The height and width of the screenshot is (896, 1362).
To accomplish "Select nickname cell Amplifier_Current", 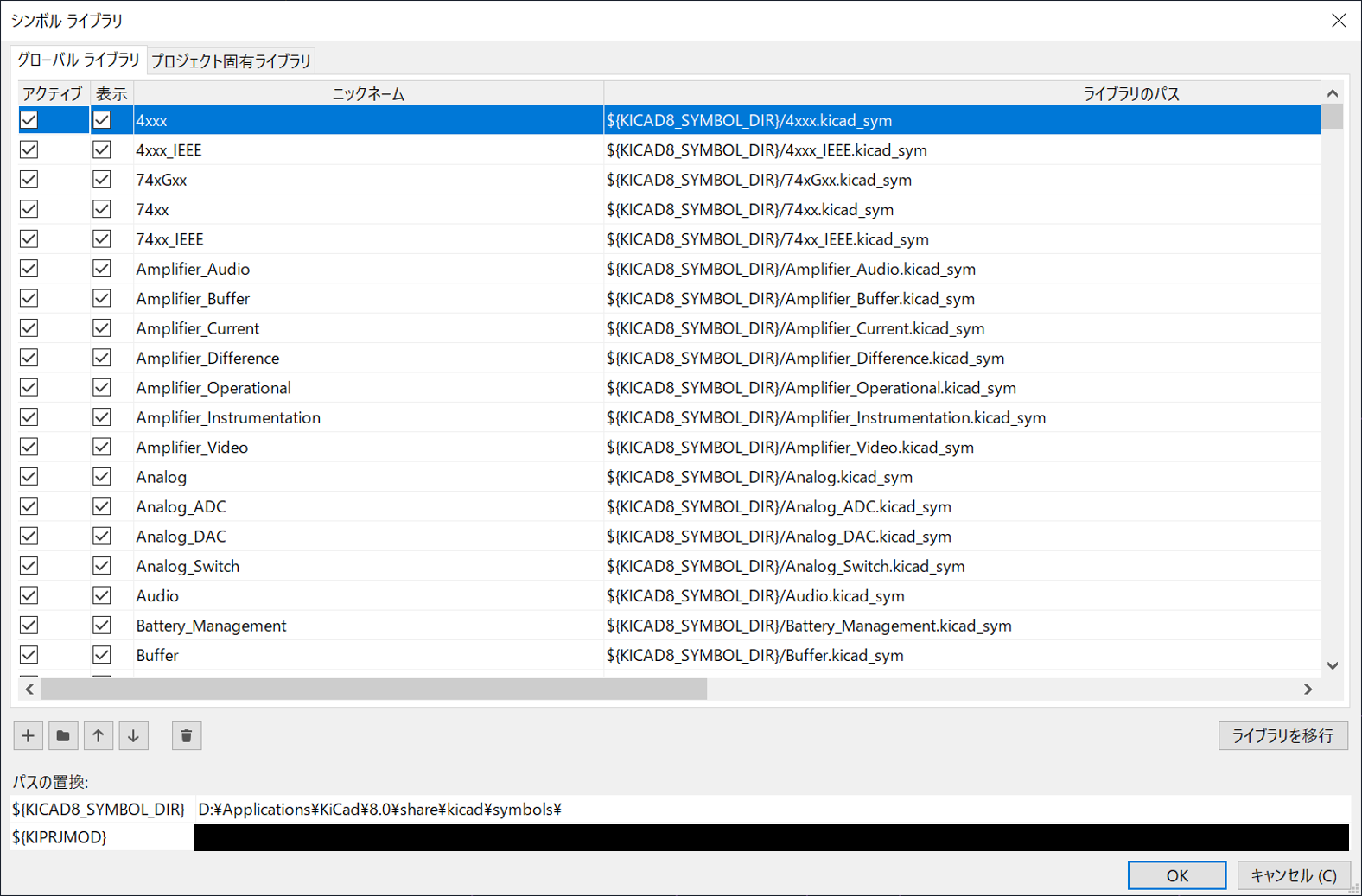I will point(369,328).
